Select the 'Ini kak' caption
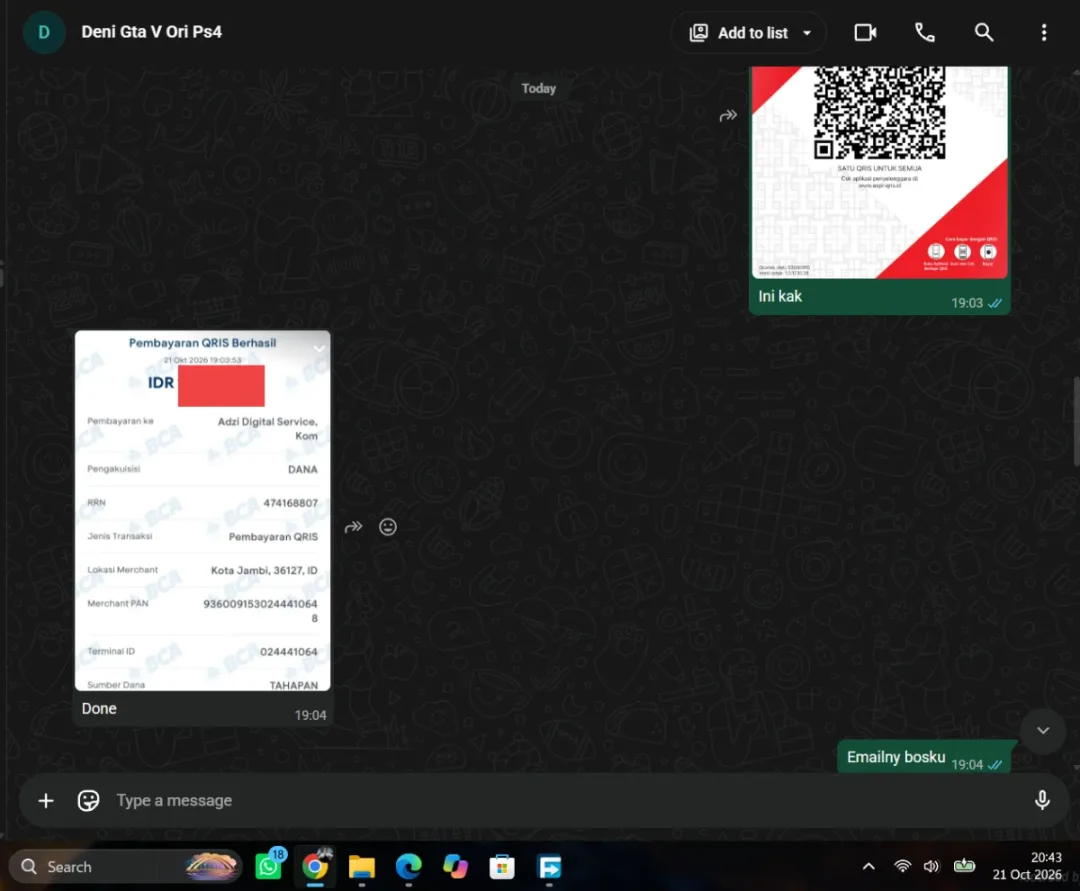The width and height of the screenshot is (1080, 891). coord(780,296)
